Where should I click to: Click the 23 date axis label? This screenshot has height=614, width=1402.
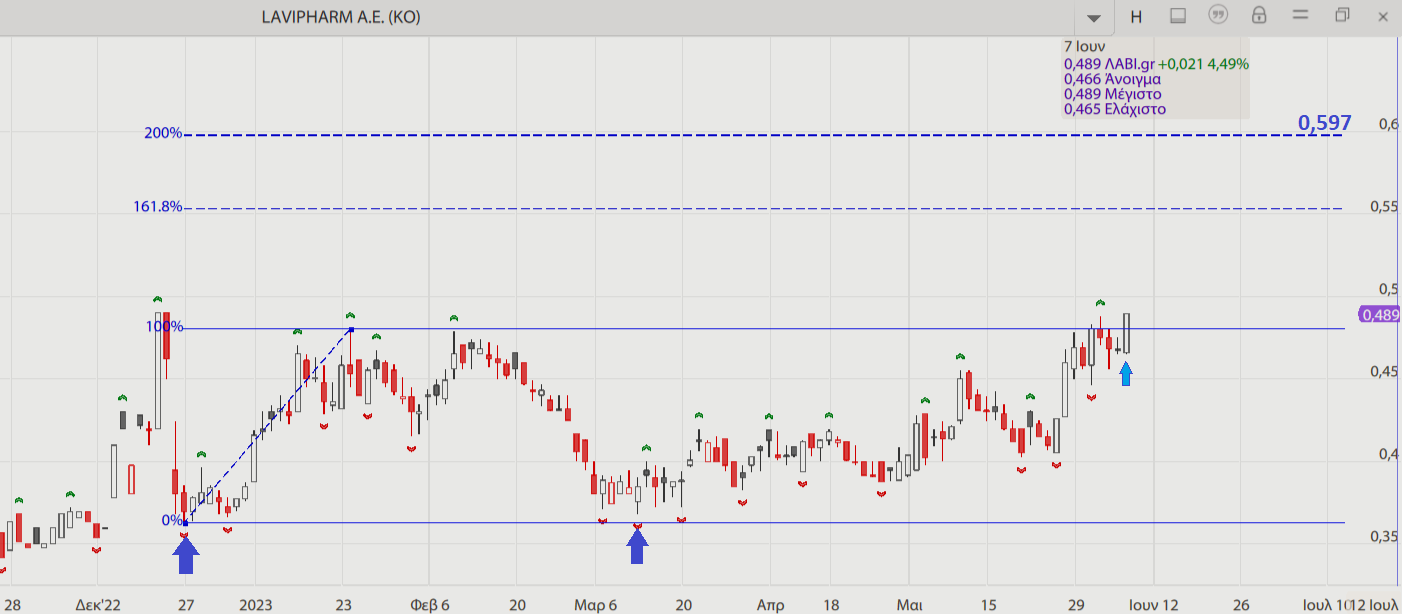click(x=343, y=604)
